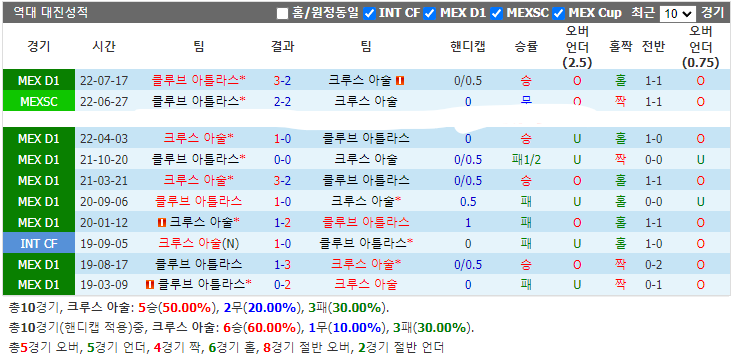
Task: Click the MEX D1 league label for 22-04-03
Action: tap(39, 138)
